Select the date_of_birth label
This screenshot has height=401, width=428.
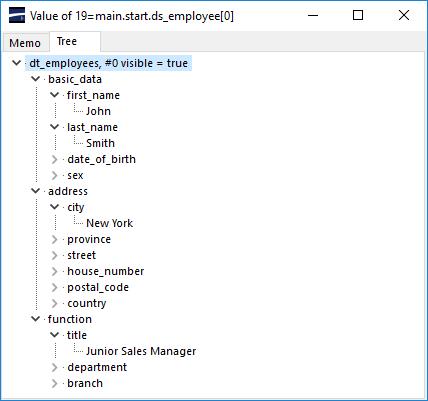pos(102,159)
